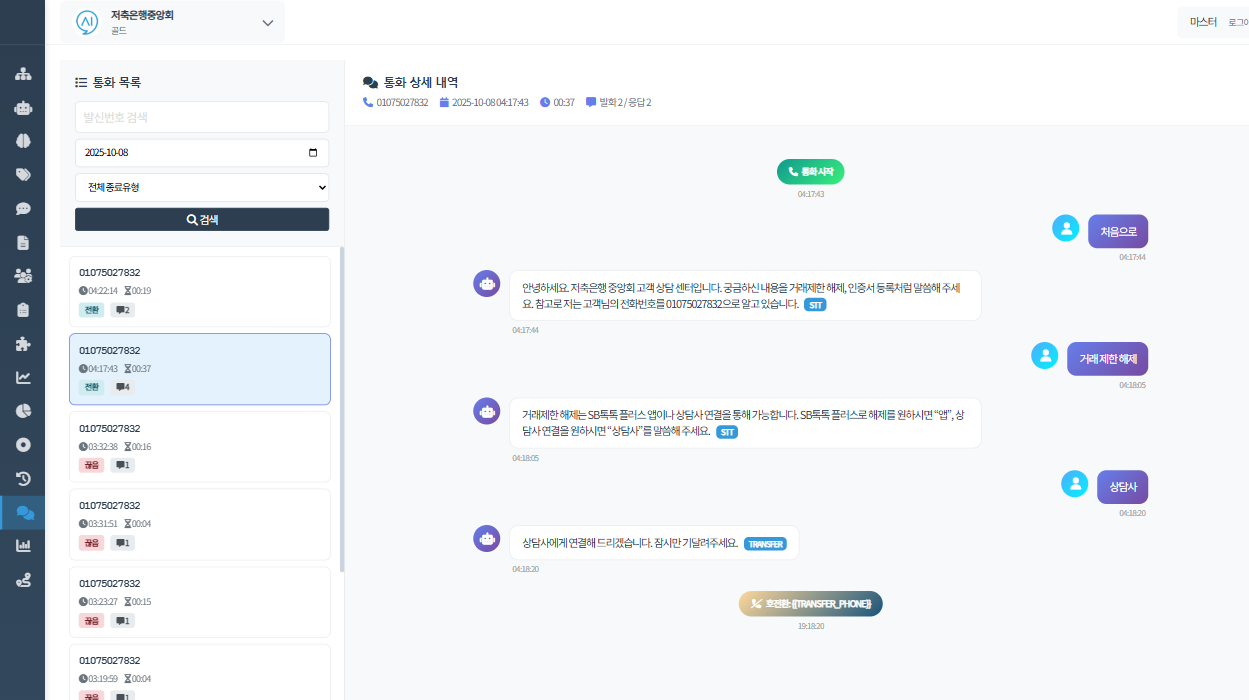Click the 끊음 tag on 03:31:51 call
Screen dimensions: 1249x700
[92, 543]
